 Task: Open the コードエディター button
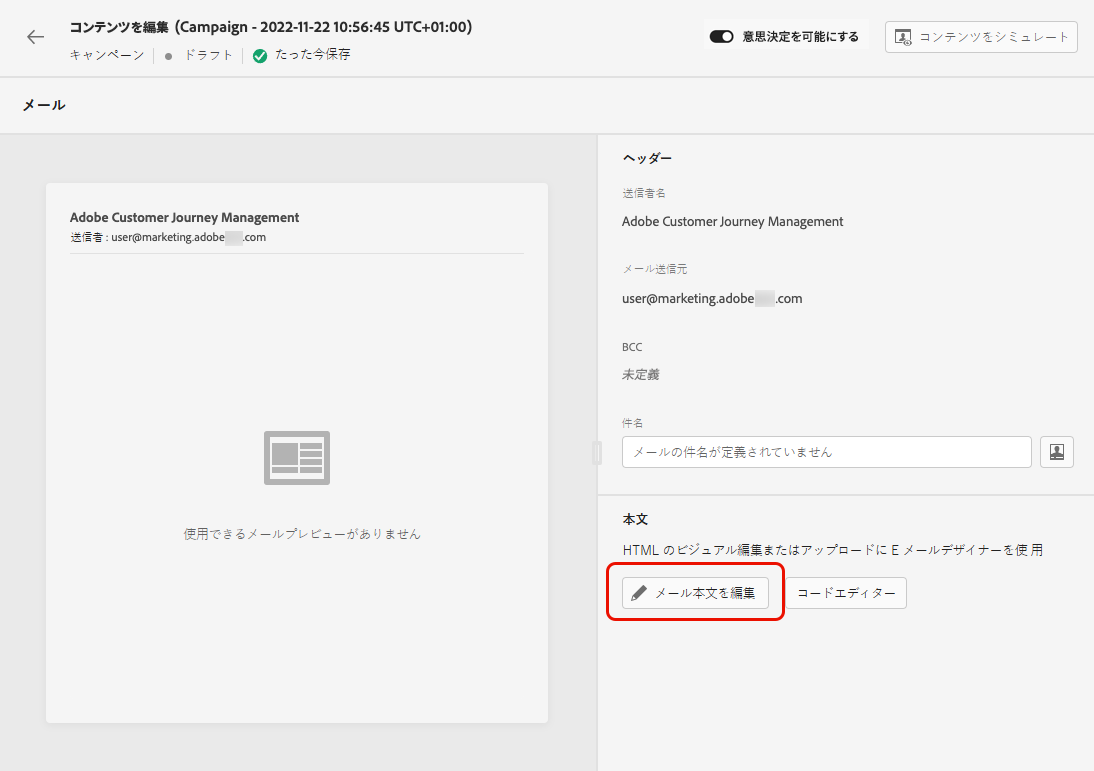(x=846, y=593)
